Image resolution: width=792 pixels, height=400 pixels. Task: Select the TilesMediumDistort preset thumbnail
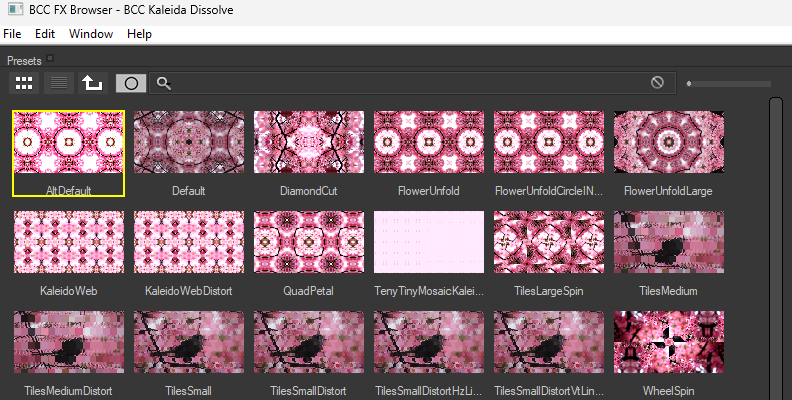[x=69, y=342]
